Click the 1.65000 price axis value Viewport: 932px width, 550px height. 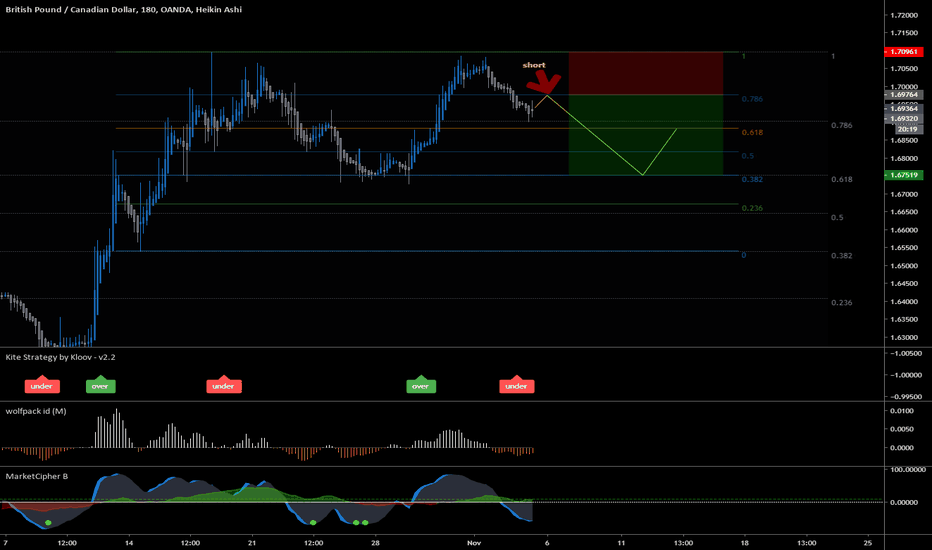tap(905, 266)
